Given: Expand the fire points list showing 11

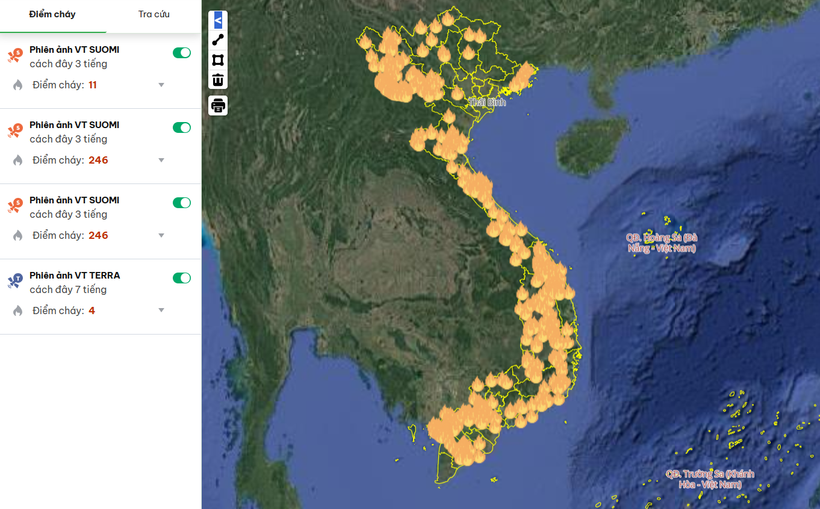Looking at the screenshot, I should [161, 85].
